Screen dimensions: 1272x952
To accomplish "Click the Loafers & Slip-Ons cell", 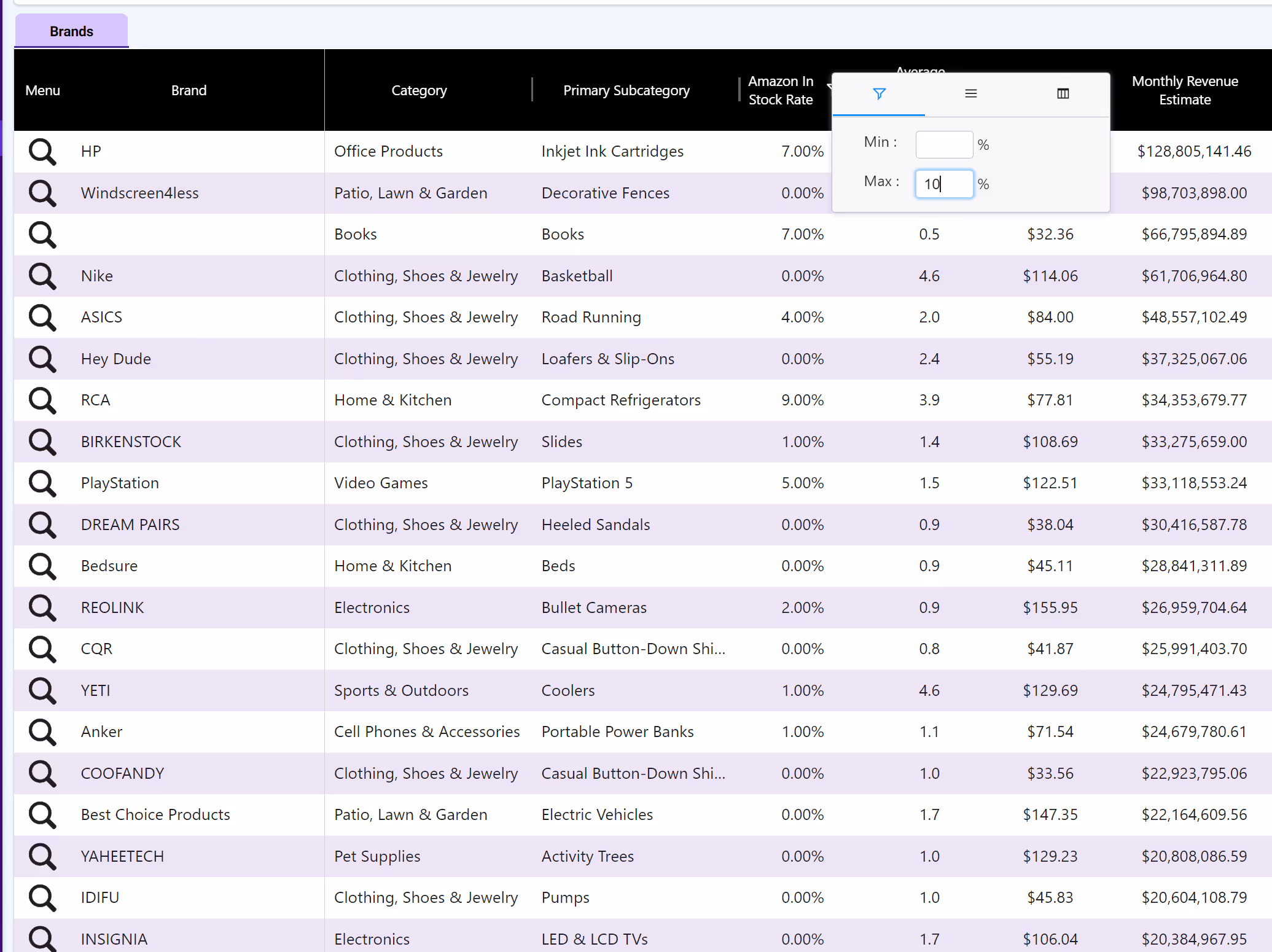I will pyautogui.click(x=607, y=359).
